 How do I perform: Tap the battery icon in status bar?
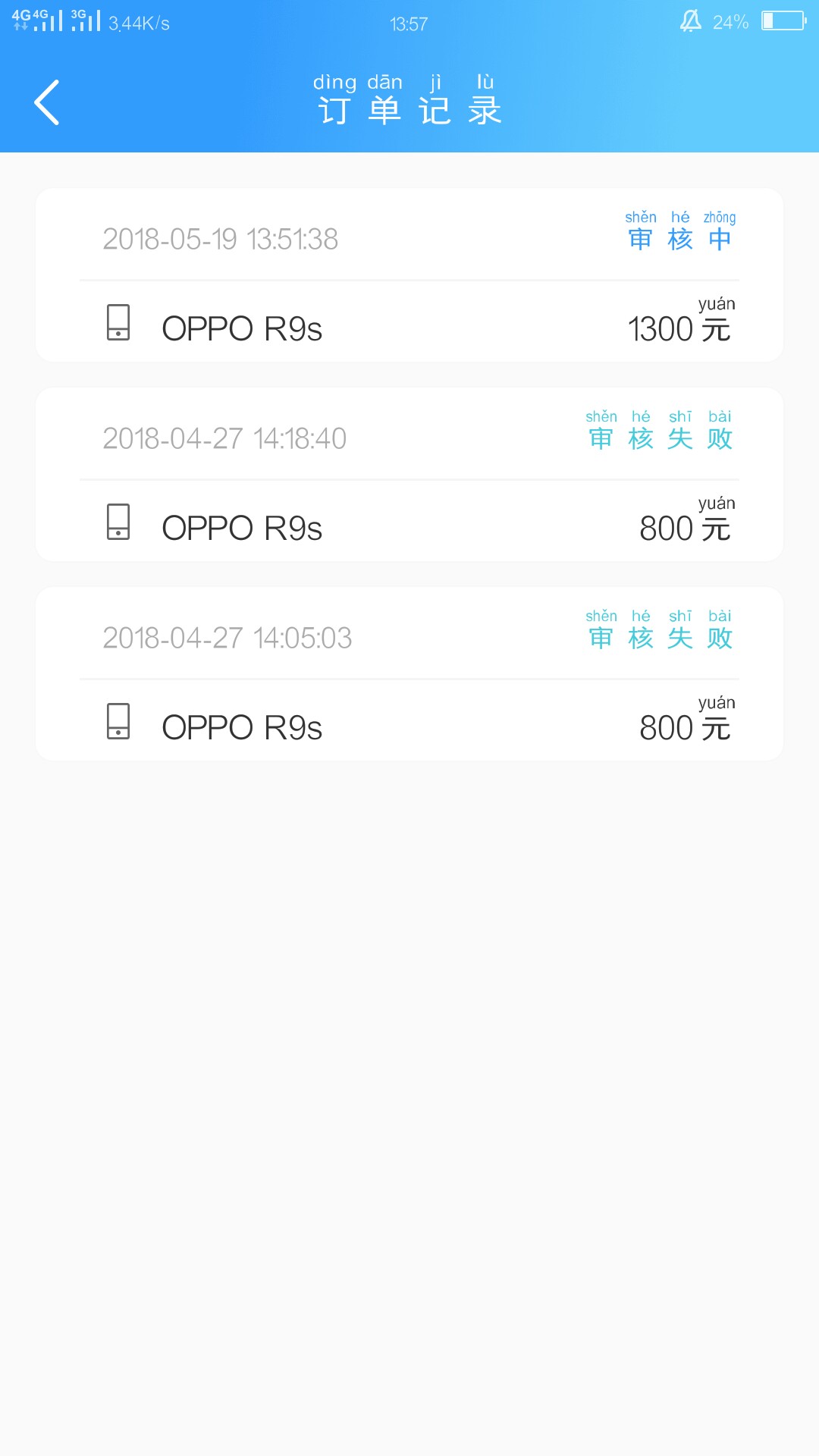[784, 20]
